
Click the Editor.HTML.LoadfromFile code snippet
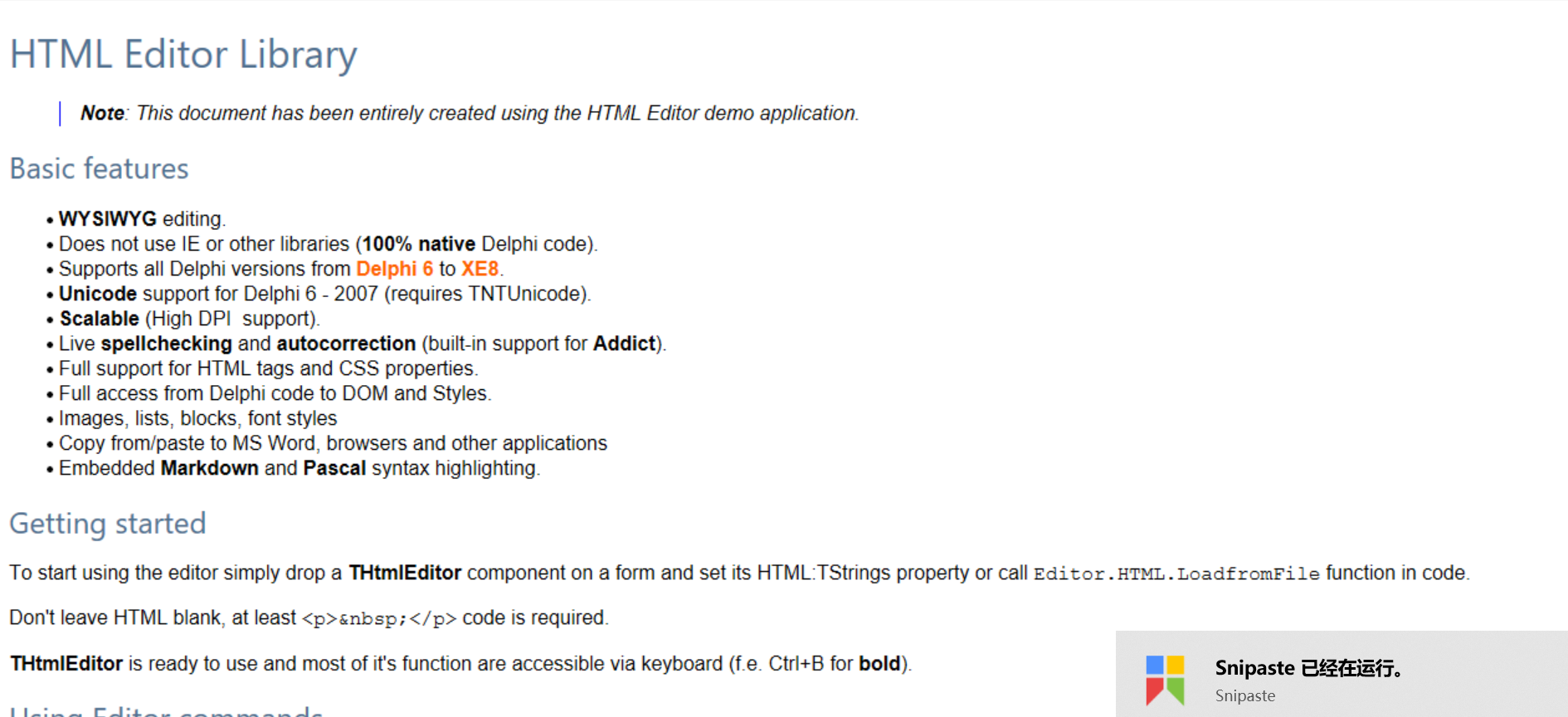tap(1176, 573)
